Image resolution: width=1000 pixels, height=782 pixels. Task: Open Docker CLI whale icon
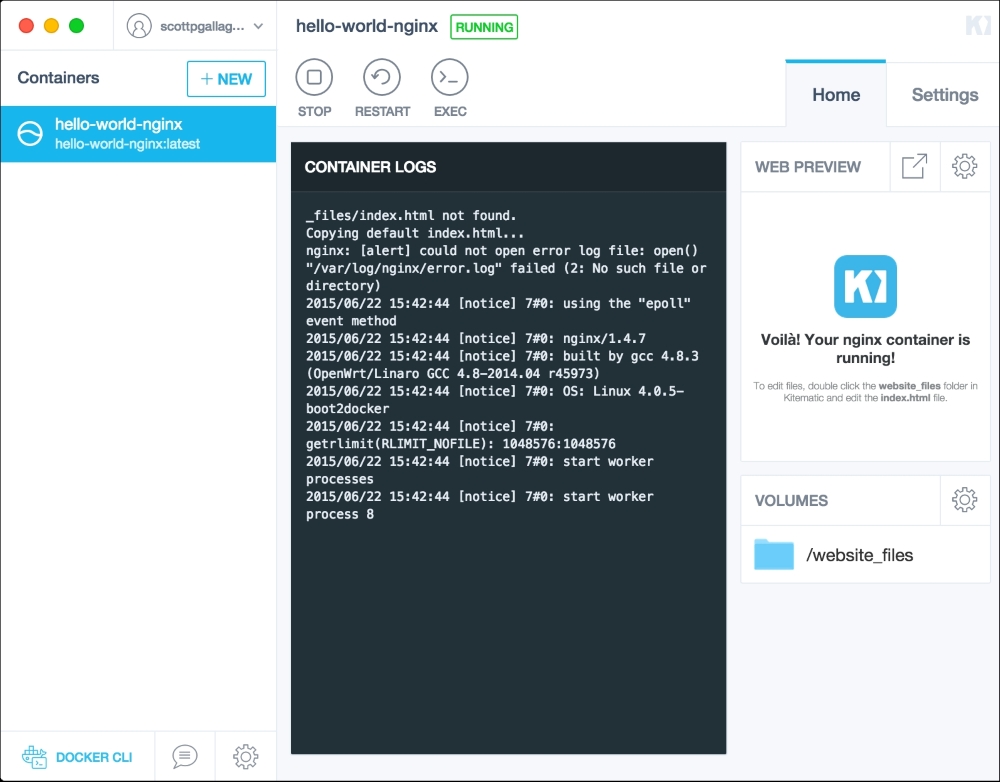[34, 757]
